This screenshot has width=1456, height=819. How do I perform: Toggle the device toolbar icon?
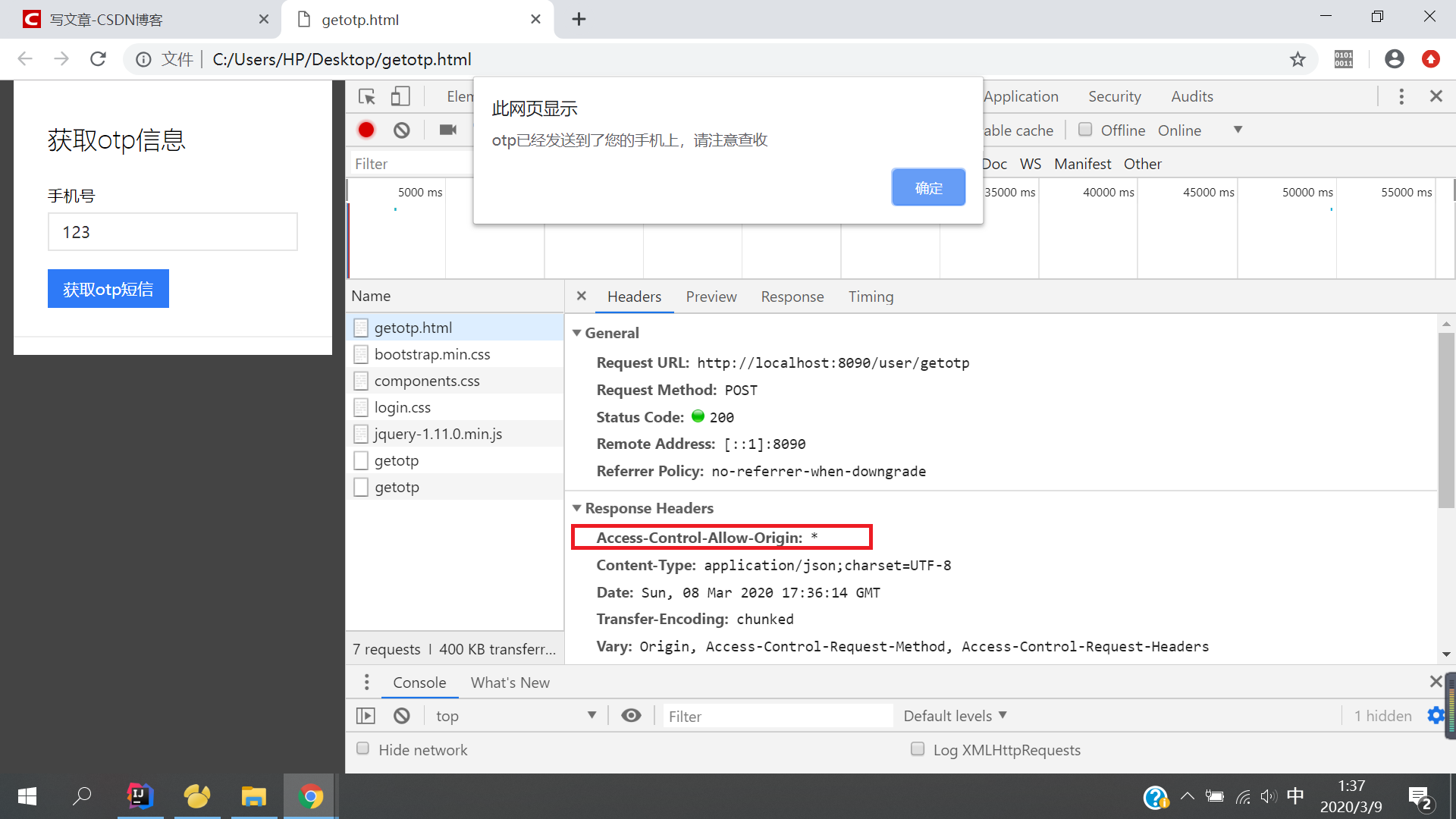pyautogui.click(x=400, y=96)
